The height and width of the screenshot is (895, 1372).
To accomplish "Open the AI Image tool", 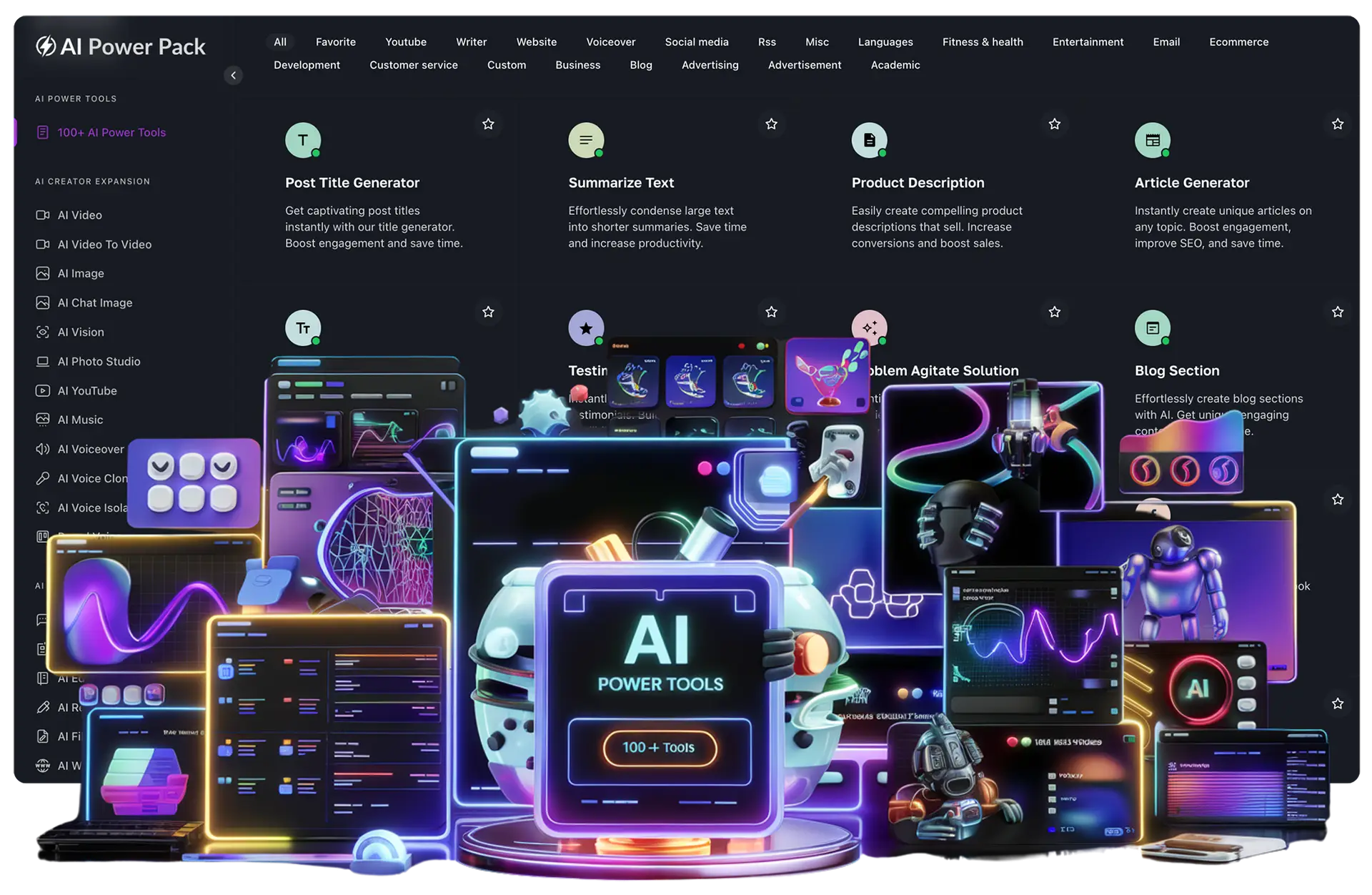I will point(80,273).
